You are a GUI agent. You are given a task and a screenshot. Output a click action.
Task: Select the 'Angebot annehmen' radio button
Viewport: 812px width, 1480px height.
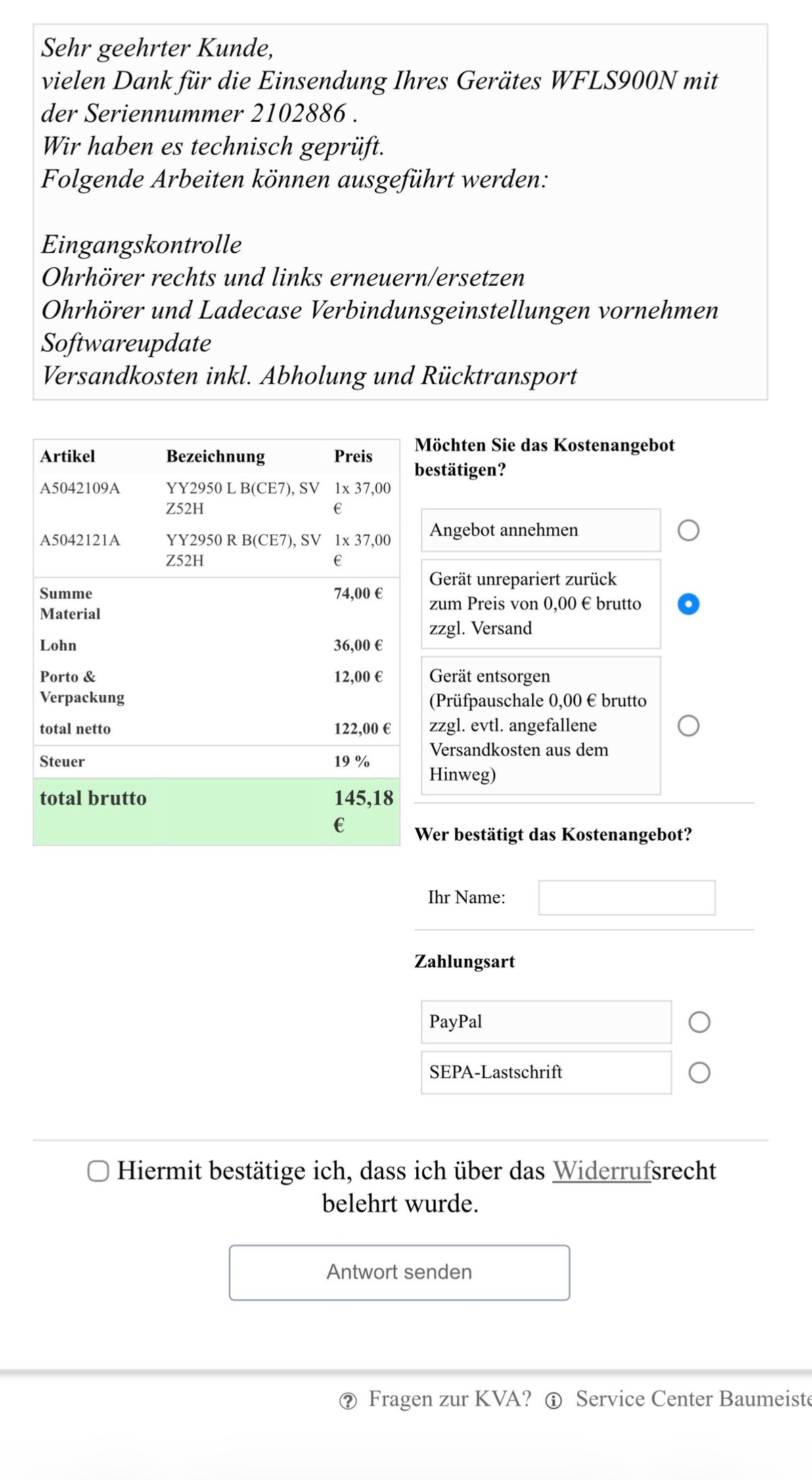pos(688,530)
